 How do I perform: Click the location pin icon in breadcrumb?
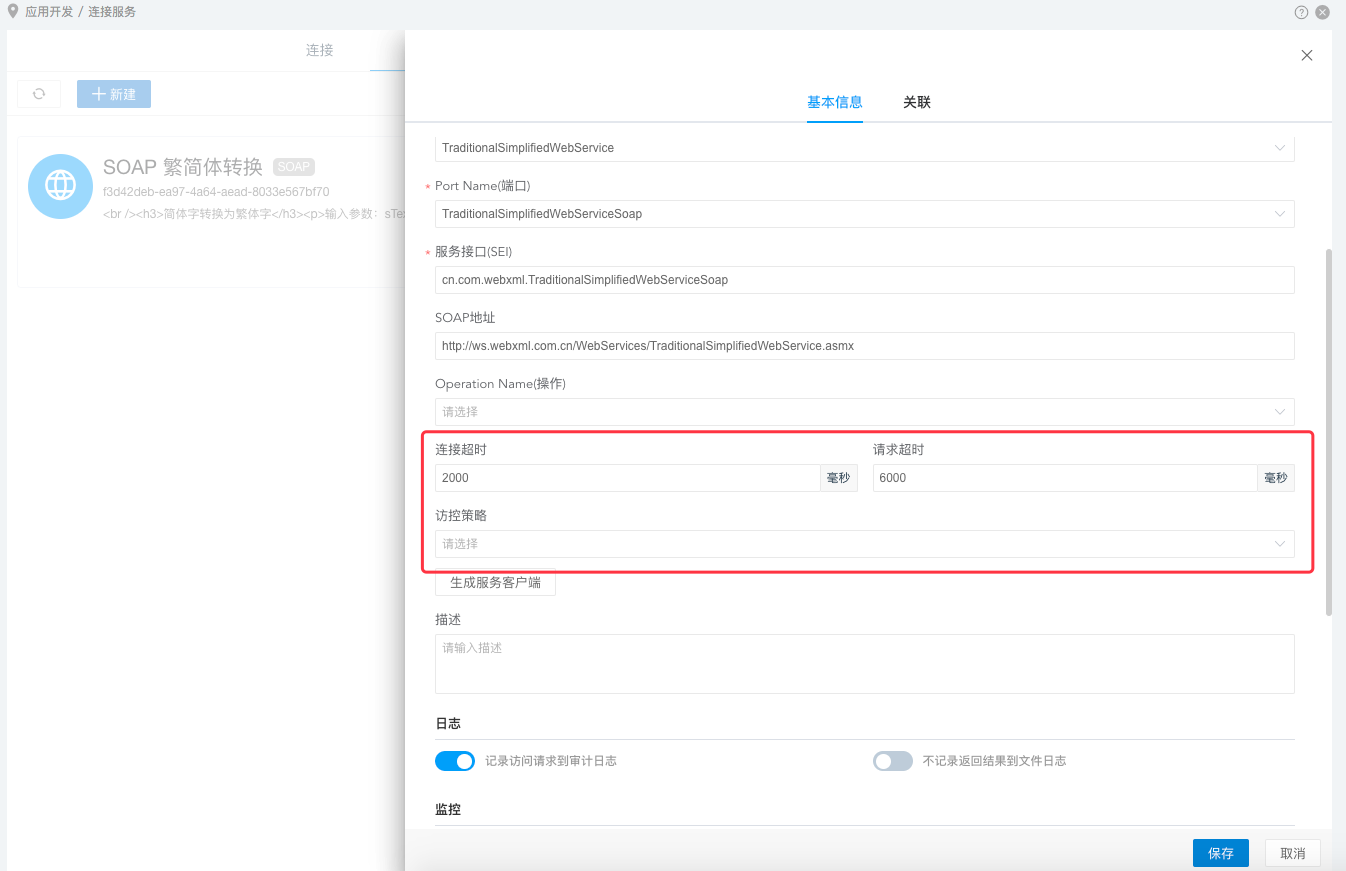(11, 11)
